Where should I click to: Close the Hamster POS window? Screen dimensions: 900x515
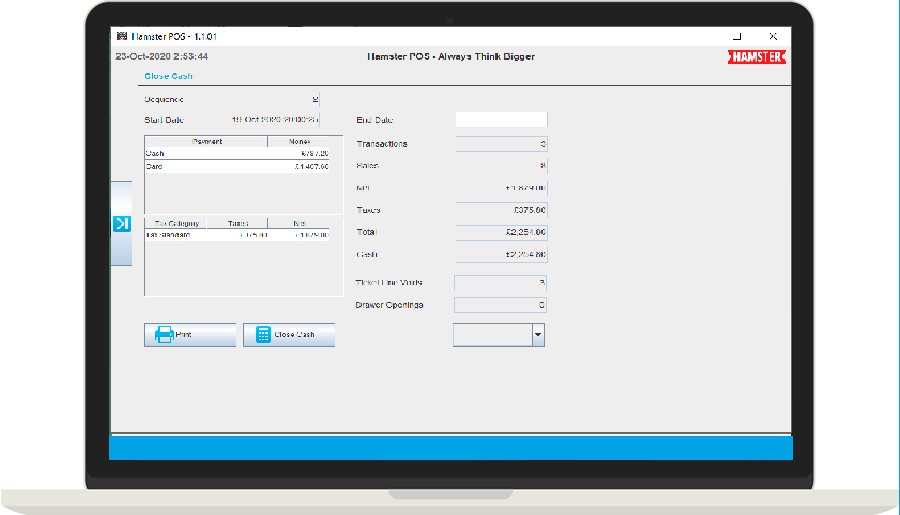773,36
